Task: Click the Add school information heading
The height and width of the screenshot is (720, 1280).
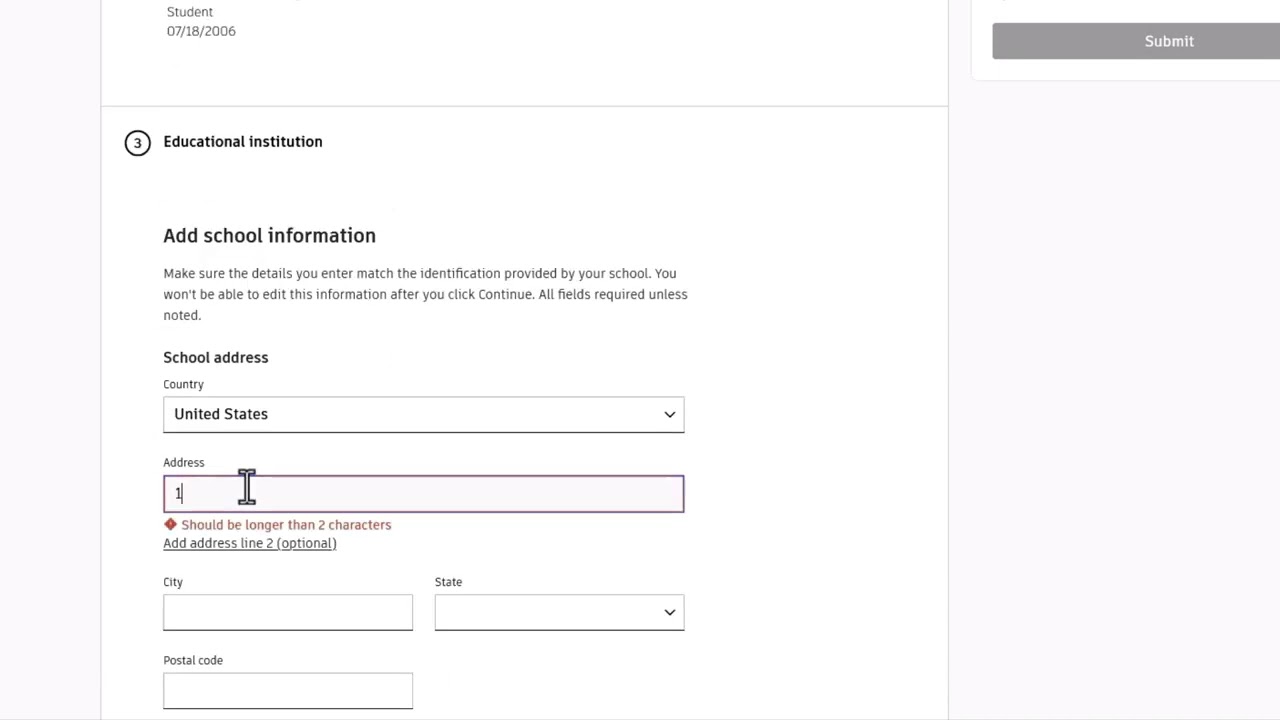Action: 269,236
